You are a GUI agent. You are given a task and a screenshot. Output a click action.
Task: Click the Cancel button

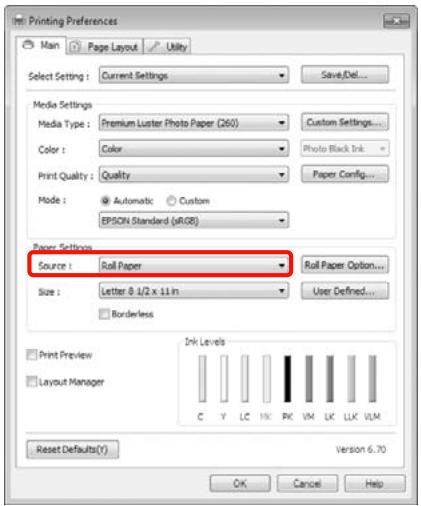[307, 483]
